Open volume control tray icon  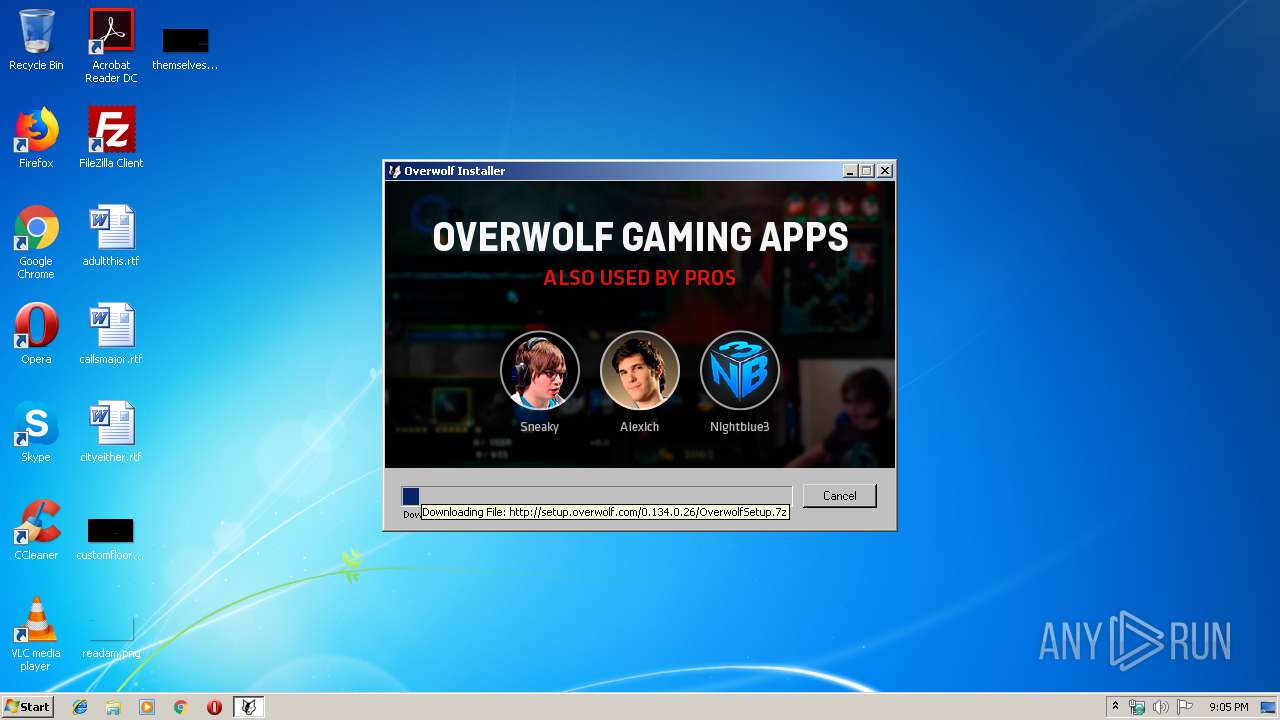[1161, 707]
